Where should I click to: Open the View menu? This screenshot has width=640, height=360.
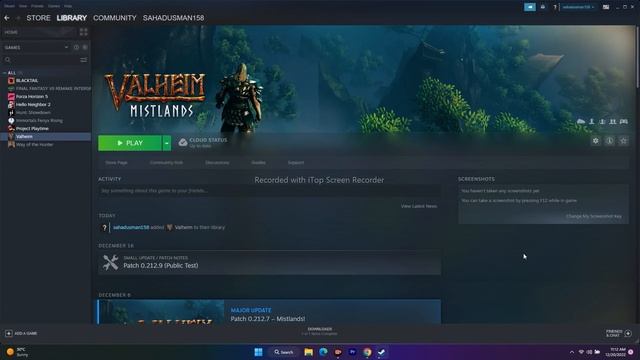23,6
